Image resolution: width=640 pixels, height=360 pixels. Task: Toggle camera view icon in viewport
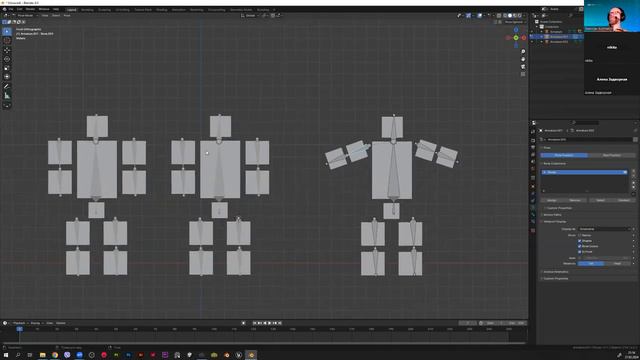pyautogui.click(x=523, y=67)
